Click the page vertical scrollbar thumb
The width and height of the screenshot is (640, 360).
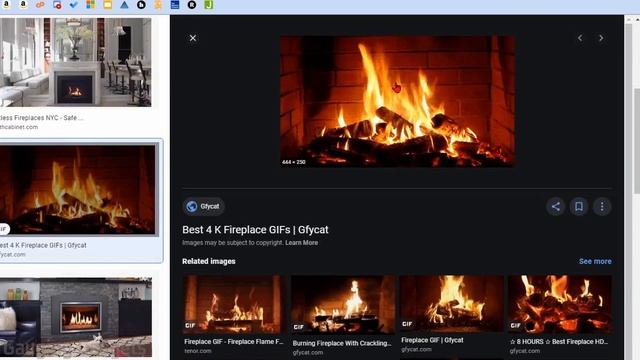click(636, 141)
